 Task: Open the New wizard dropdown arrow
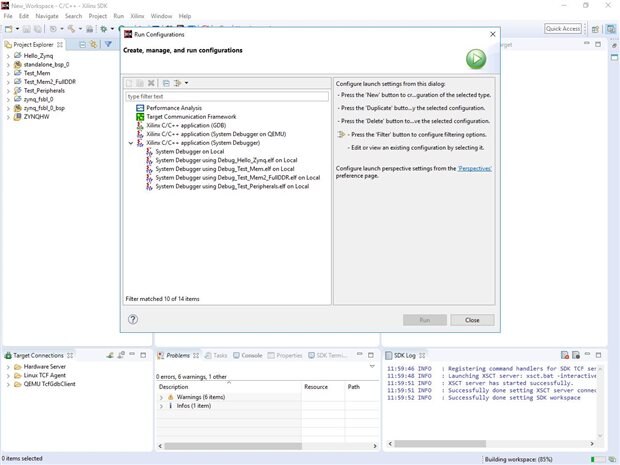click(x=17, y=29)
